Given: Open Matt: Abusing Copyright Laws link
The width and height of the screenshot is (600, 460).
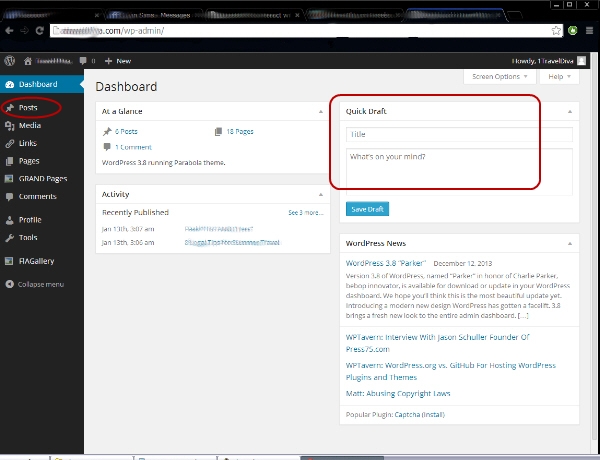Looking at the screenshot, I should (398, 393).
